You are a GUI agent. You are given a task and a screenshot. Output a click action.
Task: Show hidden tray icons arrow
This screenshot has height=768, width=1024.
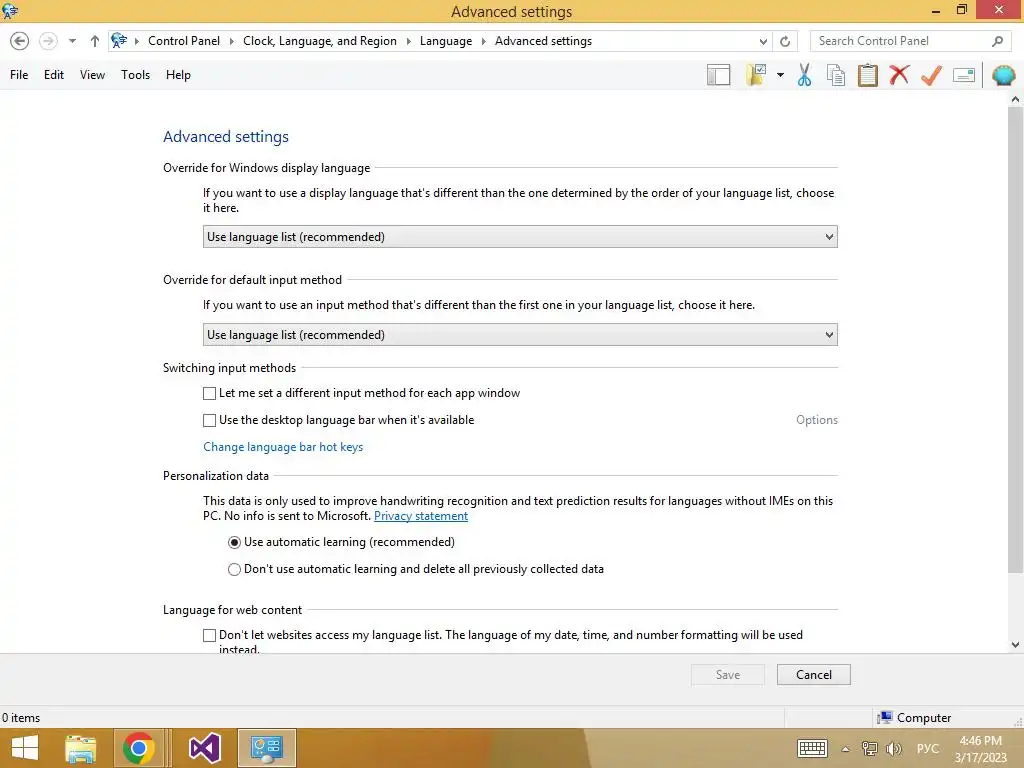[x=845, y=749]
